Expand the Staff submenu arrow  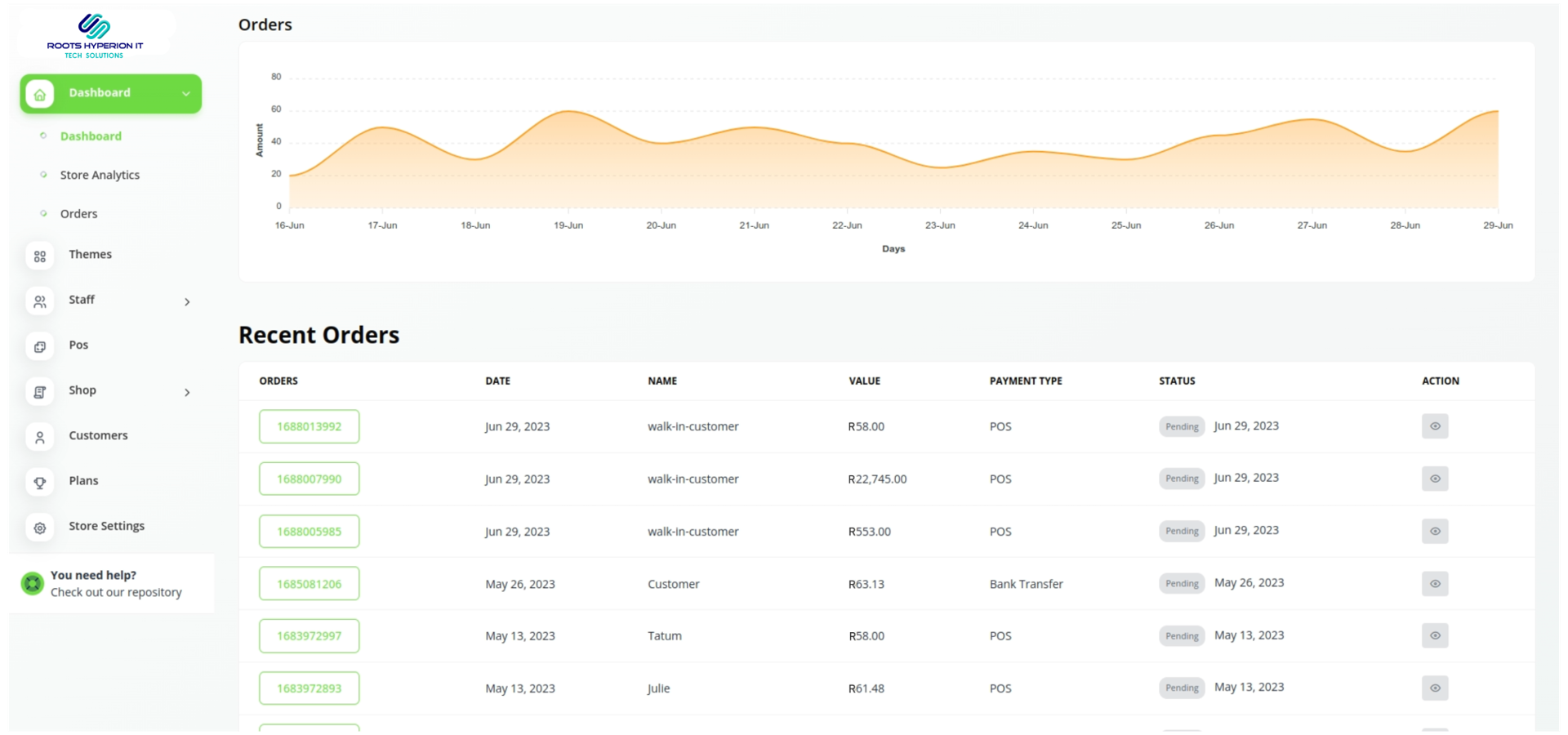click(x=187, y=302)
